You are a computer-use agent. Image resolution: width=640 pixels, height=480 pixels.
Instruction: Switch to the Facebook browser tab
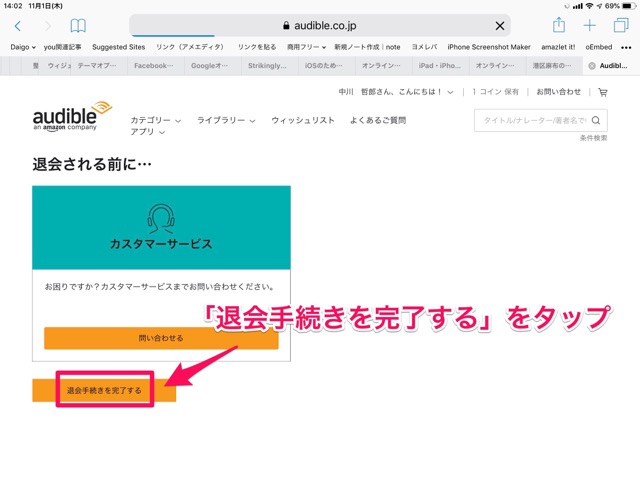[x=153, y=66]
